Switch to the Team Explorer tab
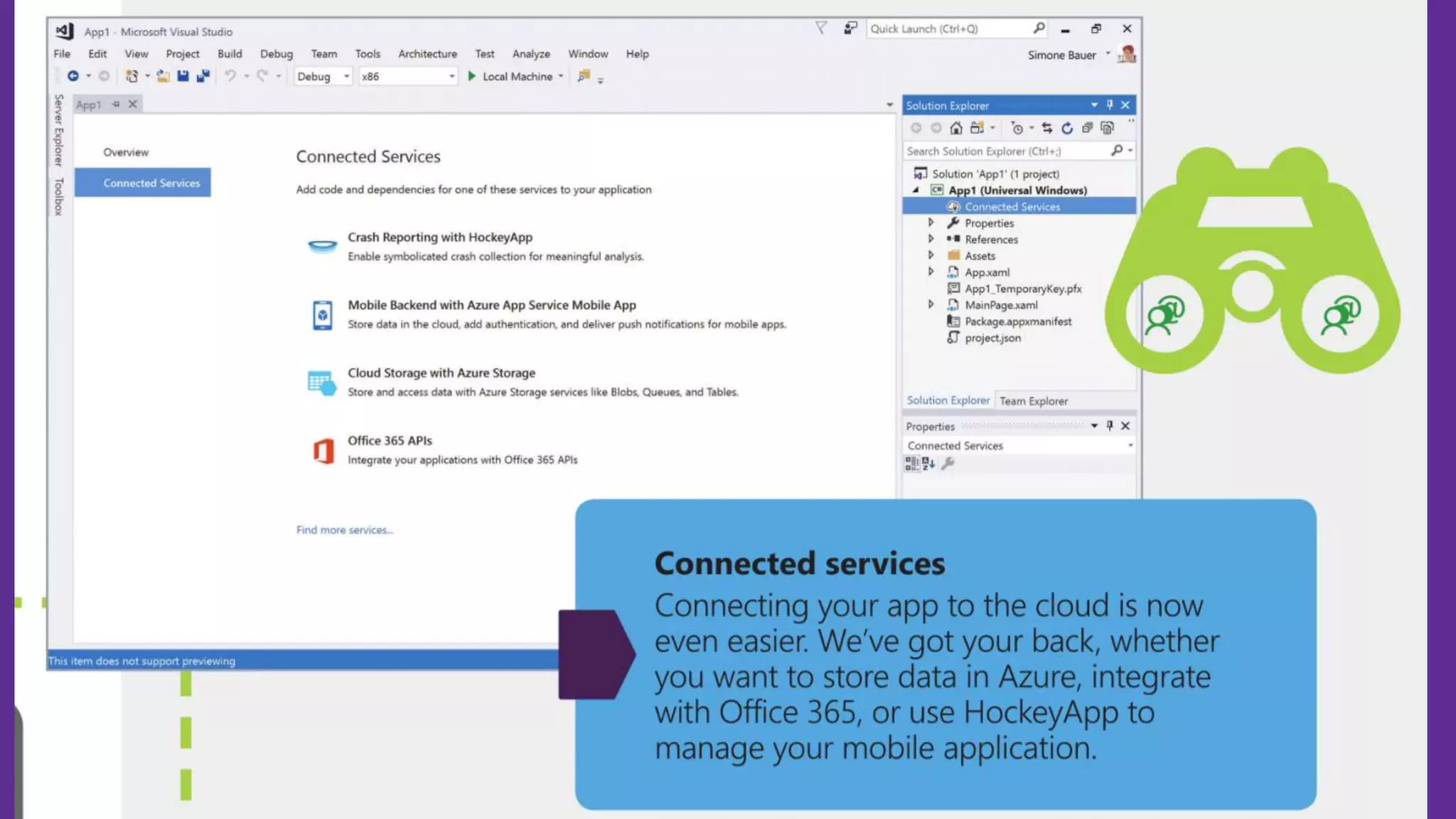 click(1033, 401)
